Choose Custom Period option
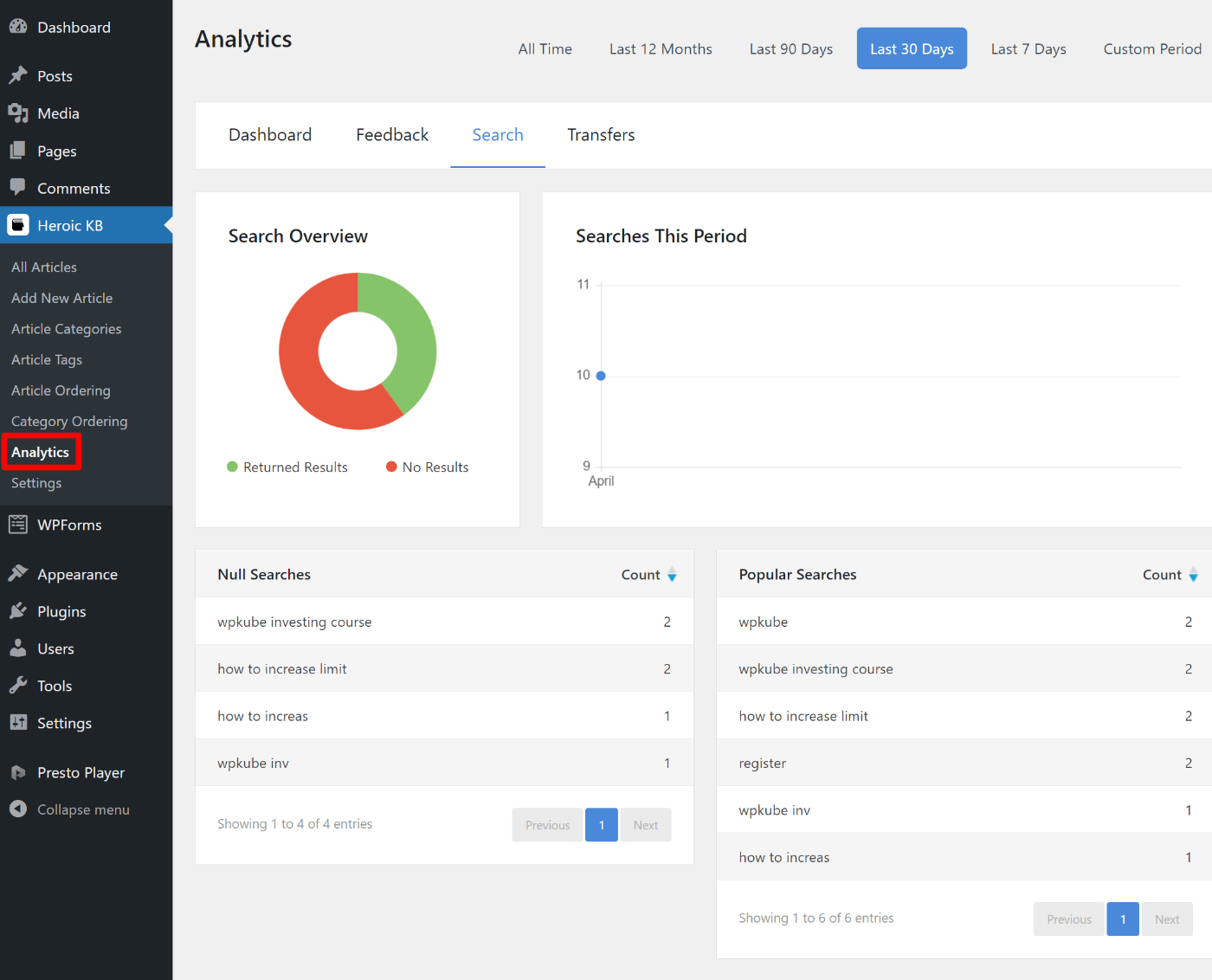Screen dimensions: 1212x980 pyautogui.click(x=1152, y=48)
